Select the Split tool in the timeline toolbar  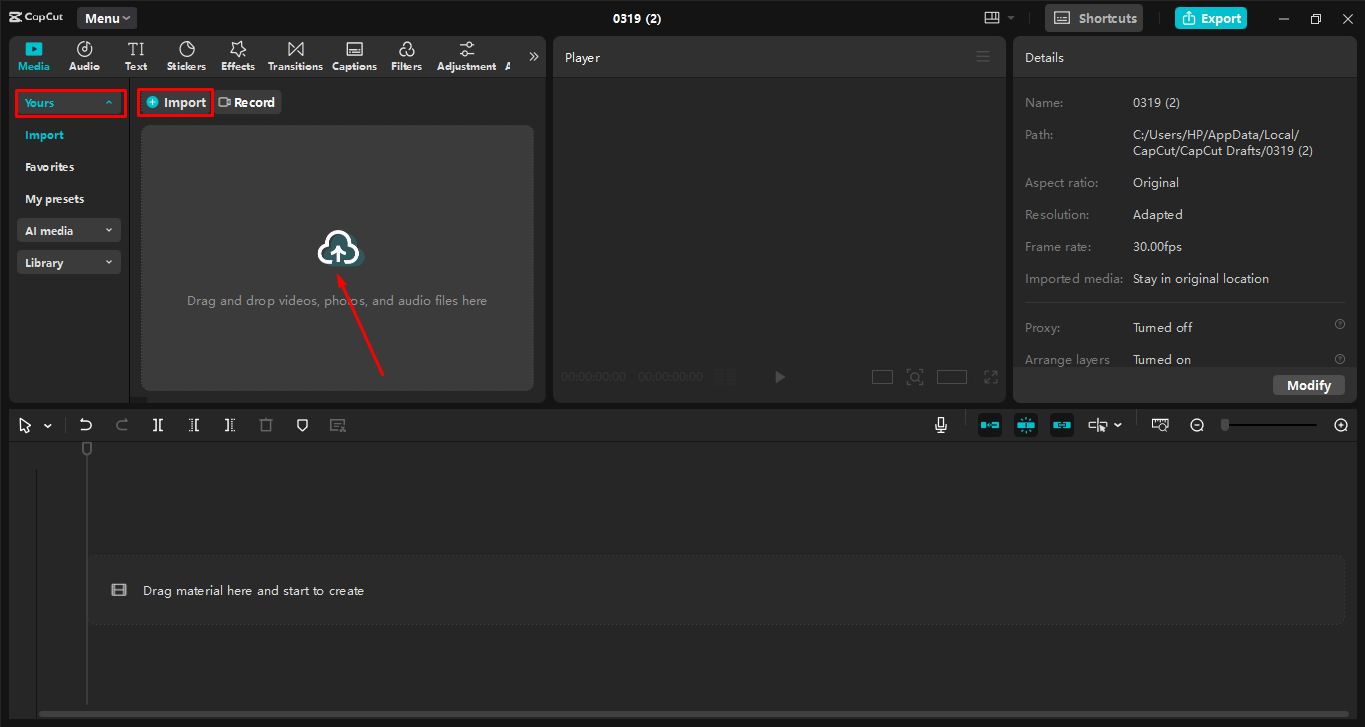click(x=157, y=424)
